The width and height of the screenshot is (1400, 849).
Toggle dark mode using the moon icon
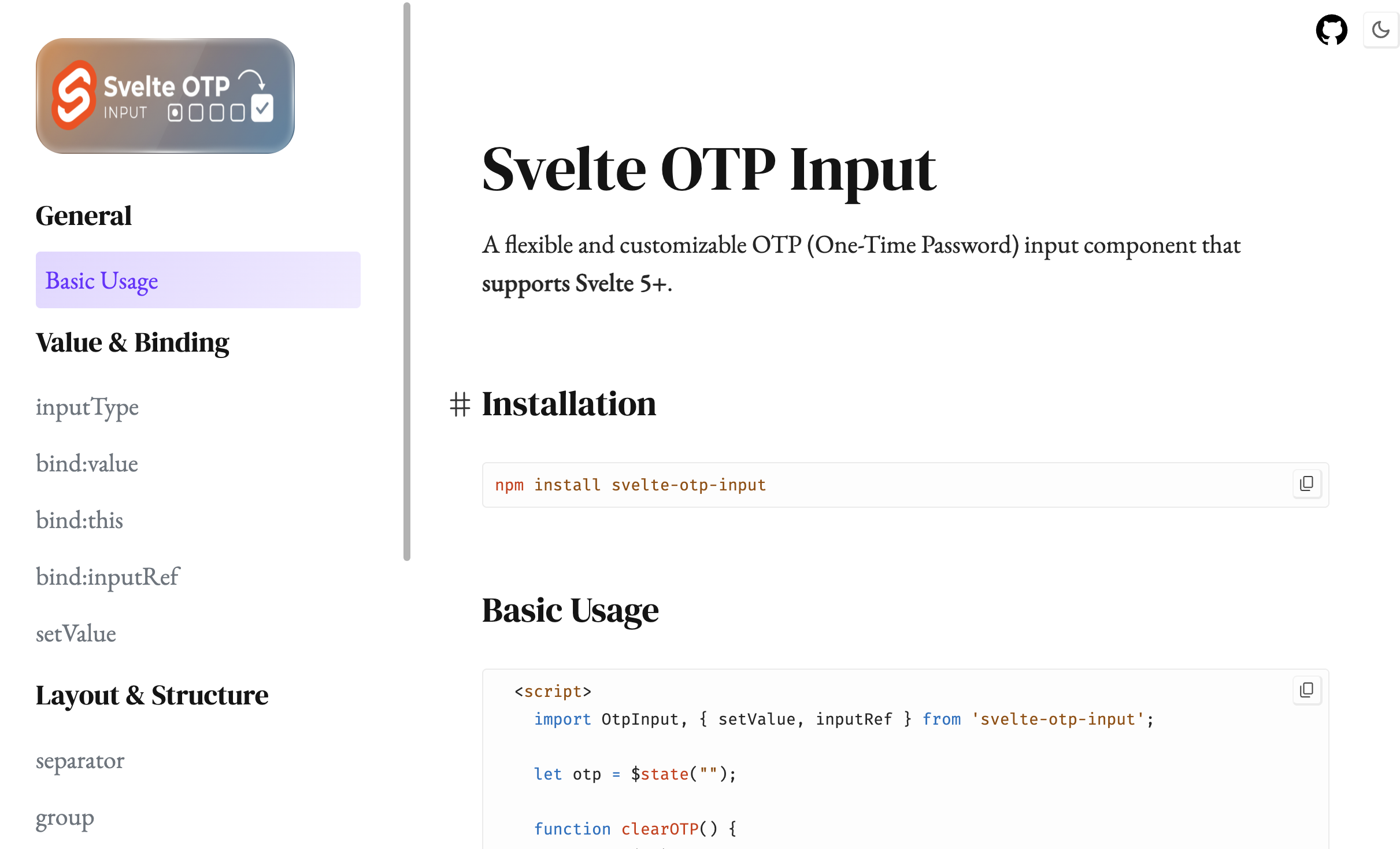coord(1381,30)
